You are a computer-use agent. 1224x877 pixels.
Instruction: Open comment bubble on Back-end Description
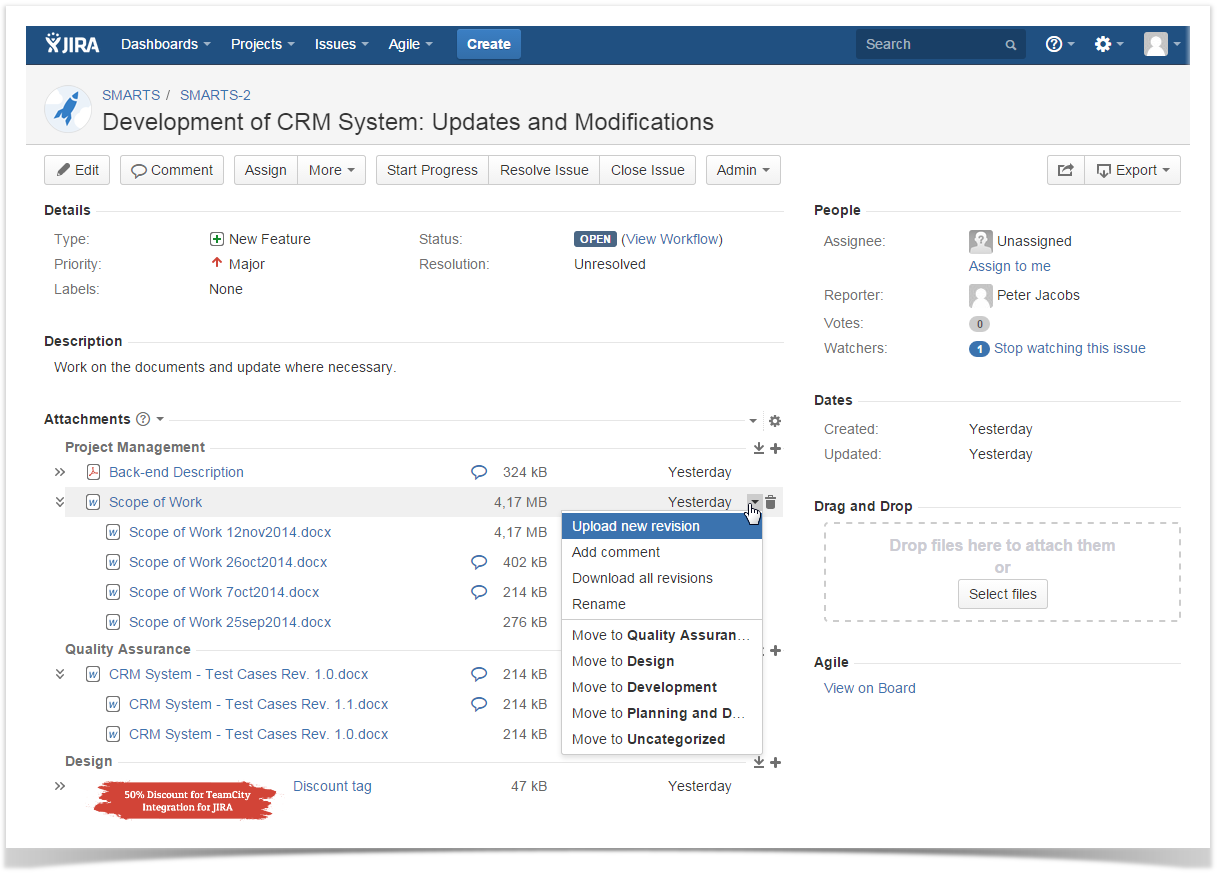tap(479, 472)
